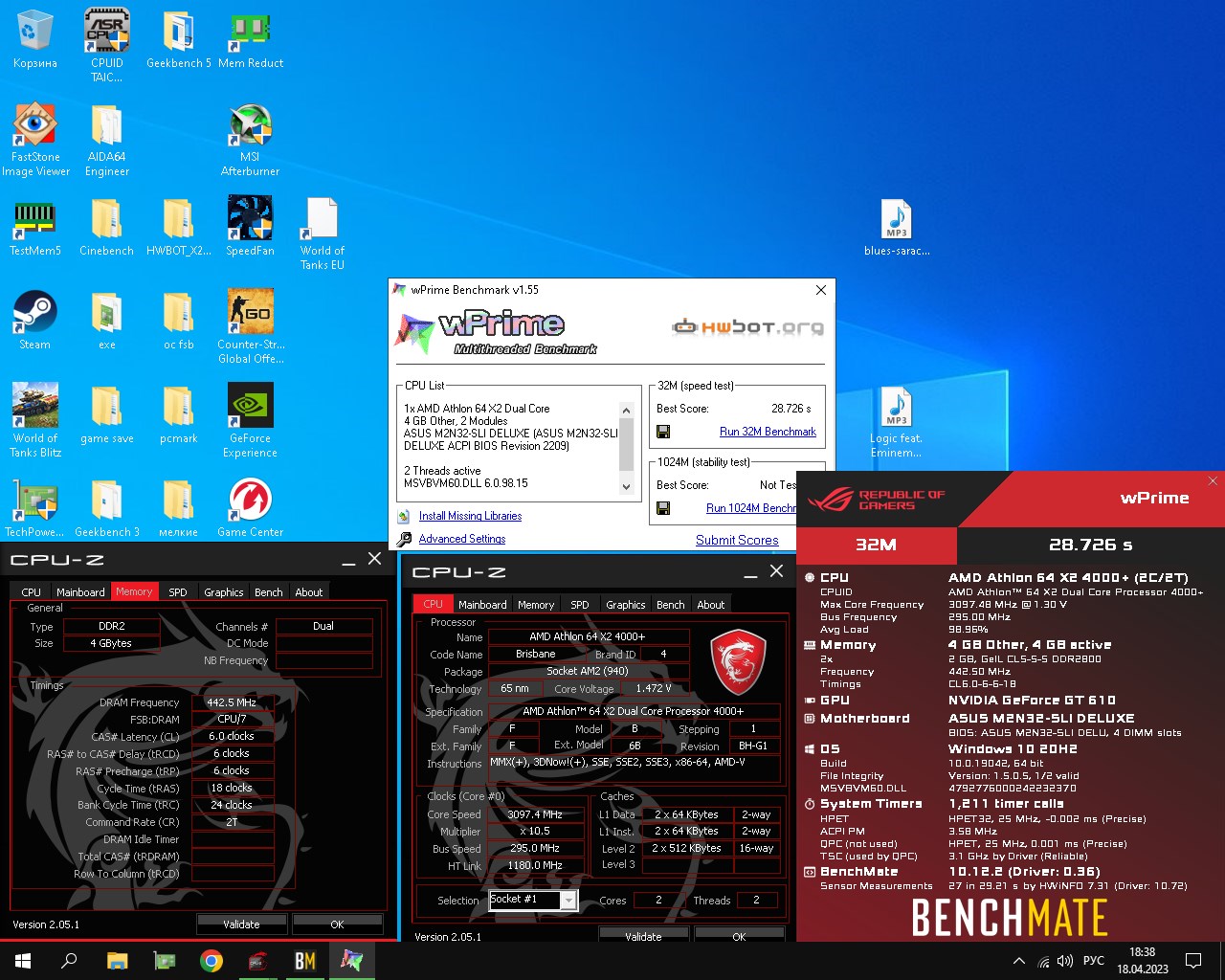Click Validate in the CPU-Z Memory window
Viewport: 1225px width, 980px height.
pos(241,924)
